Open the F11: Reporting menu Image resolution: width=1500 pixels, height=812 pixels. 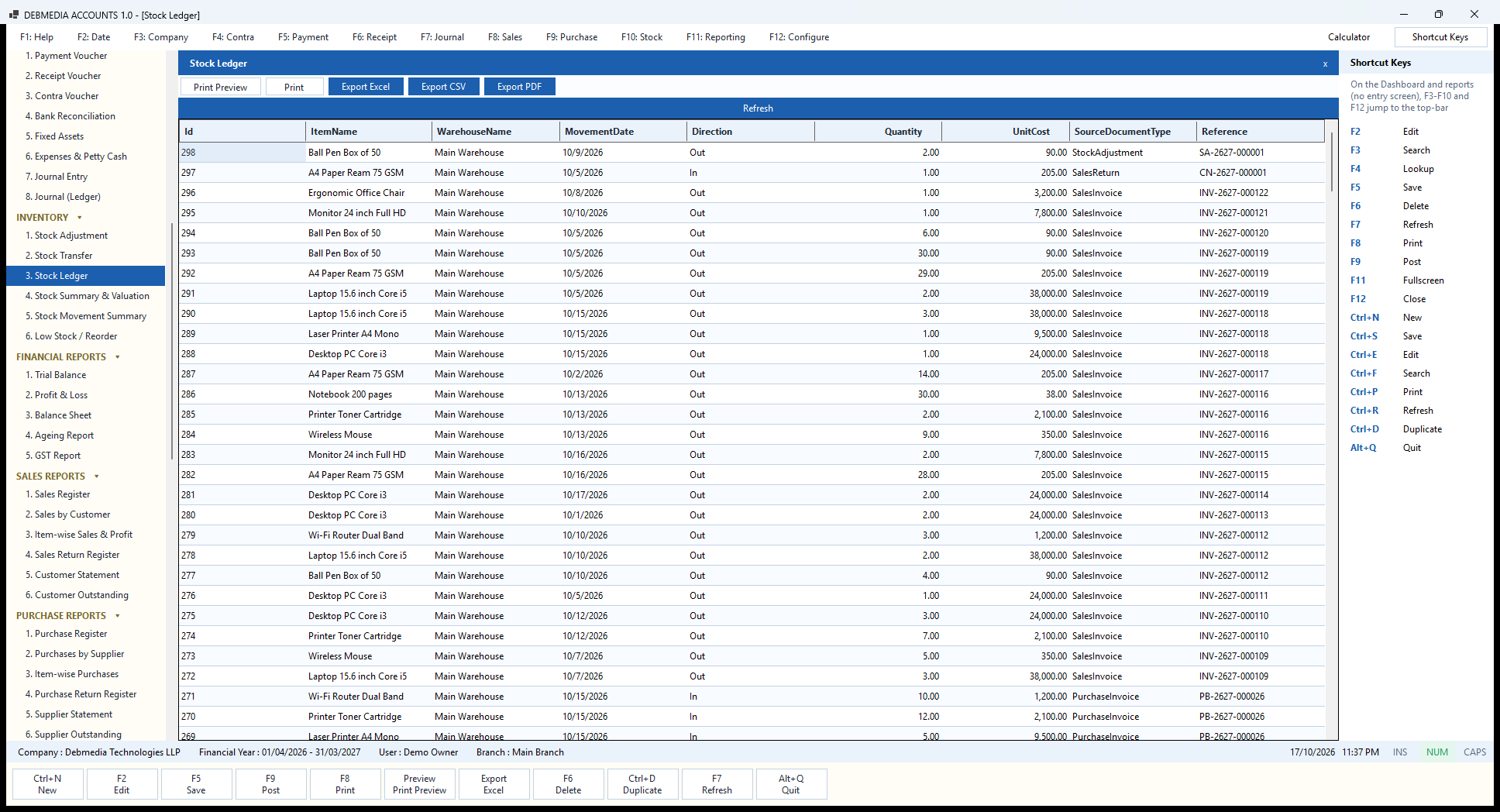tap(715, 37)
